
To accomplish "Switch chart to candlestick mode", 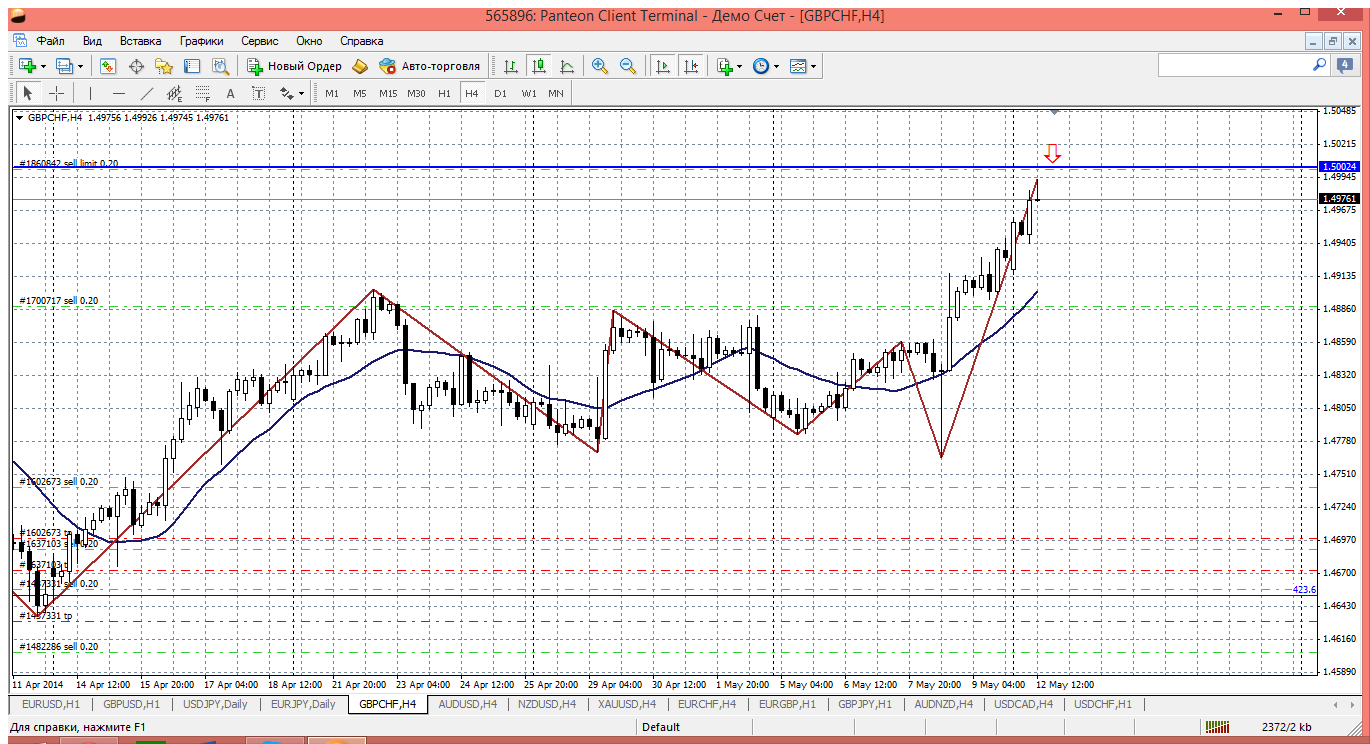I will [539, 66].
